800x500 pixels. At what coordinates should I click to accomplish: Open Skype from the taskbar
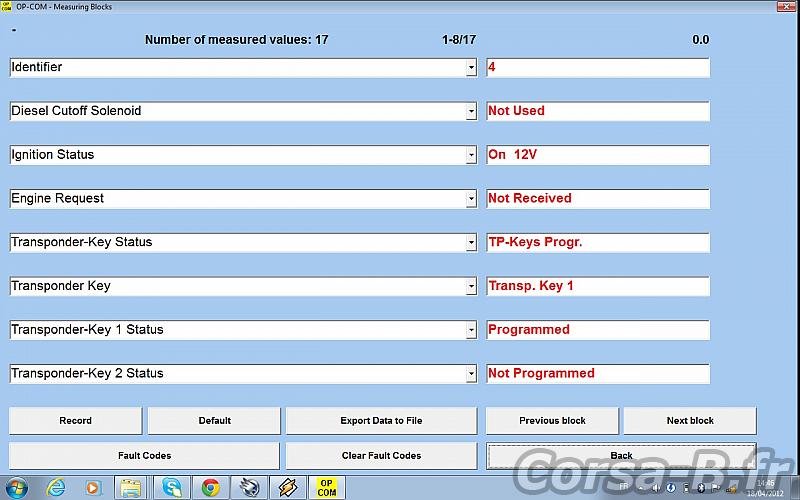(172, 488)
